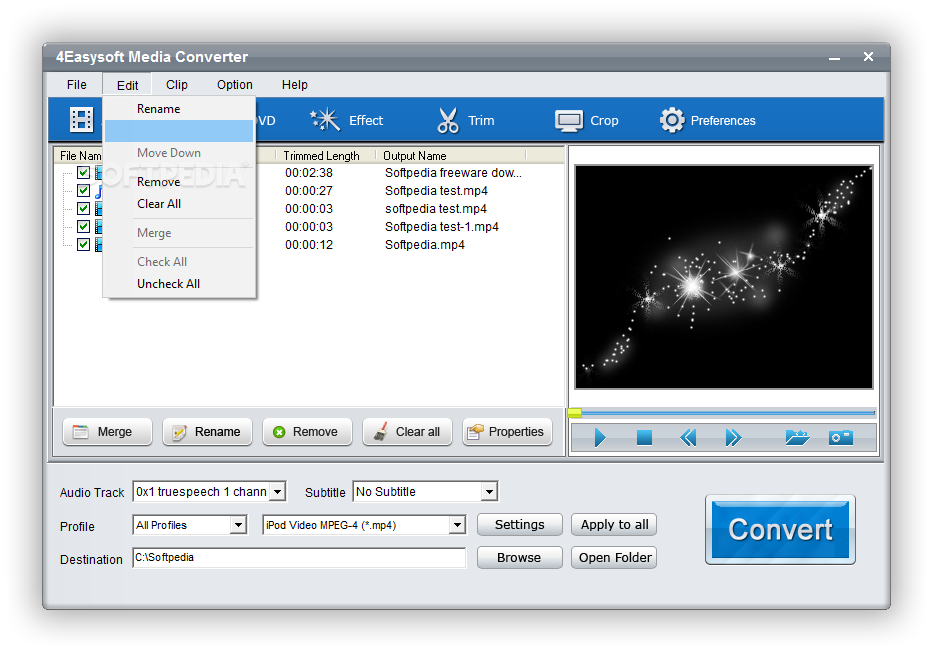Screen dimensions: 933x652
Task: Select the highlighted blank Edit menu entry
Action: tap(179, 131)
